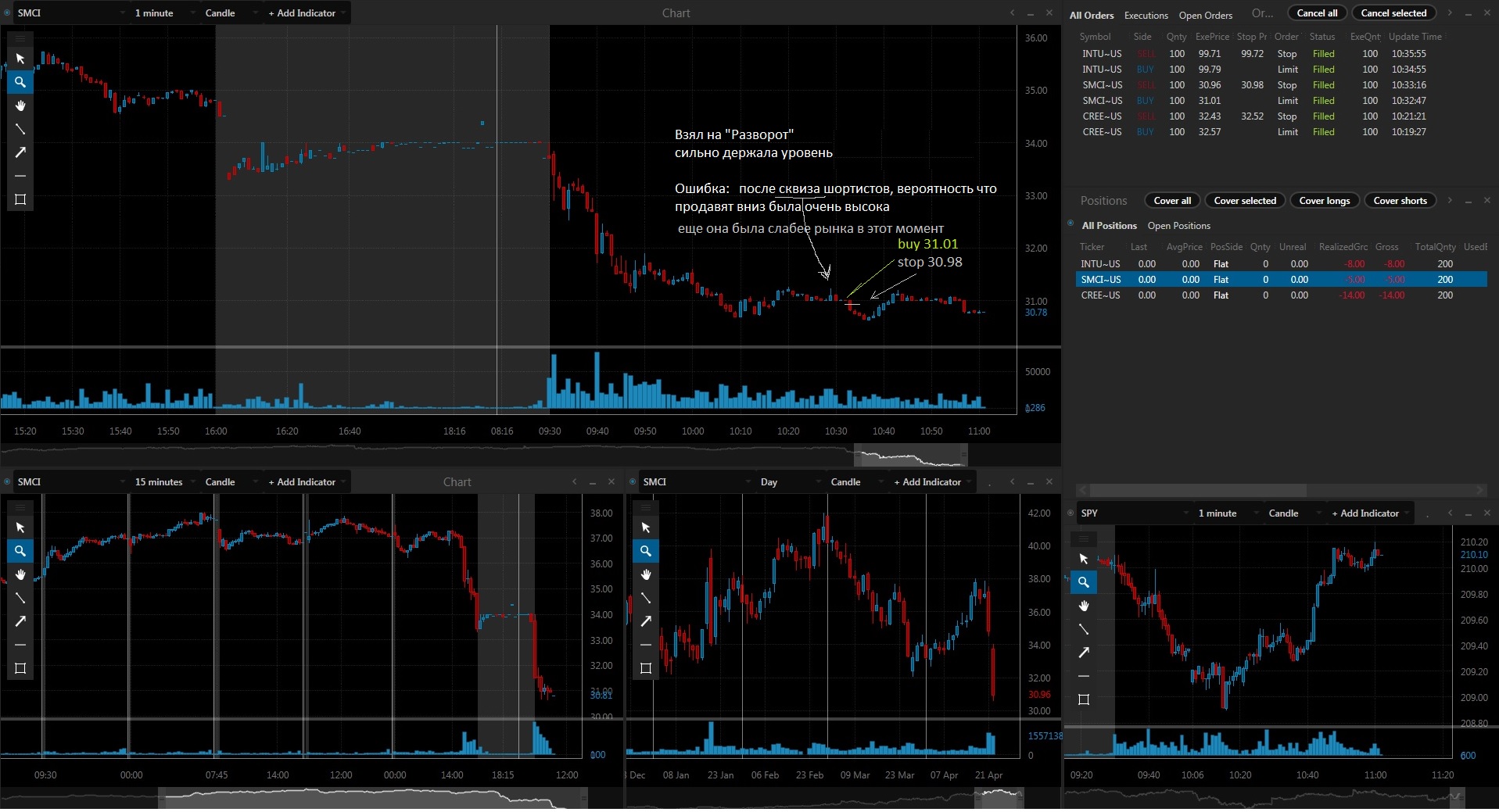This screenshot has width=1499, height=812.
Task: Activate zoom tool in 15 minutes chart
Action: pyautogui.click(x=20, y=551)
